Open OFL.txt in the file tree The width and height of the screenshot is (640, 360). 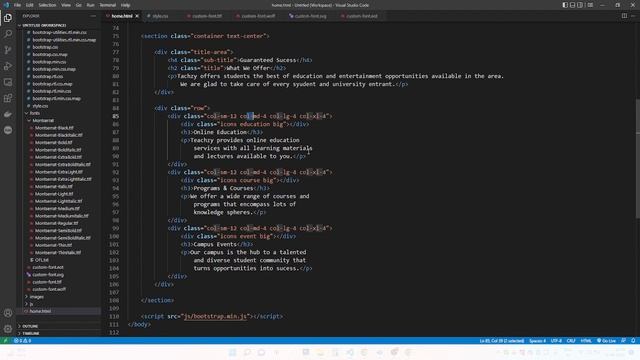point(41,260)
